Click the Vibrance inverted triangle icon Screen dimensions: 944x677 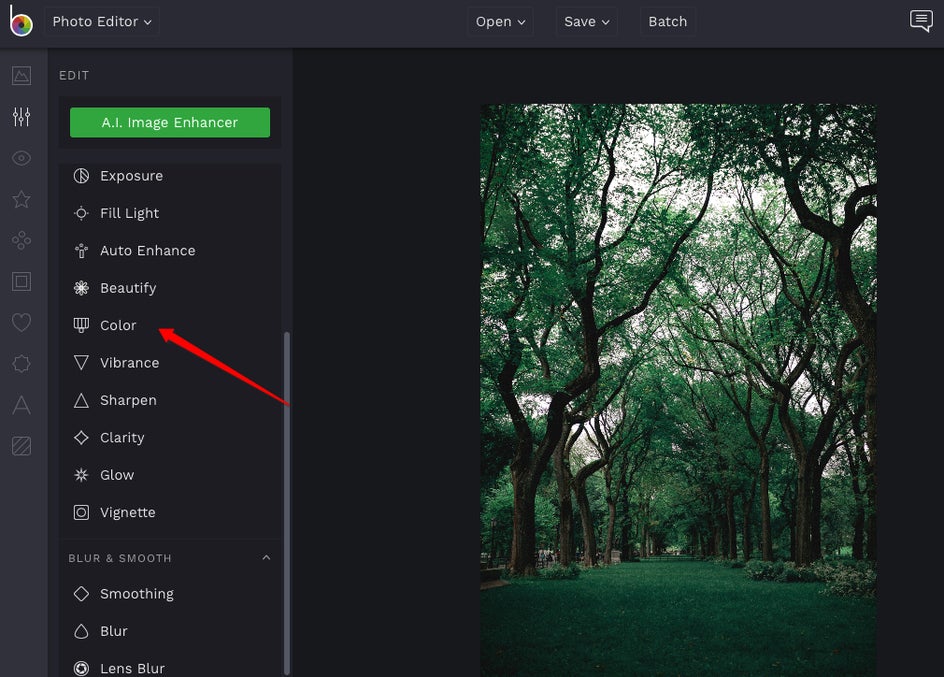click(x=81, y=362)
